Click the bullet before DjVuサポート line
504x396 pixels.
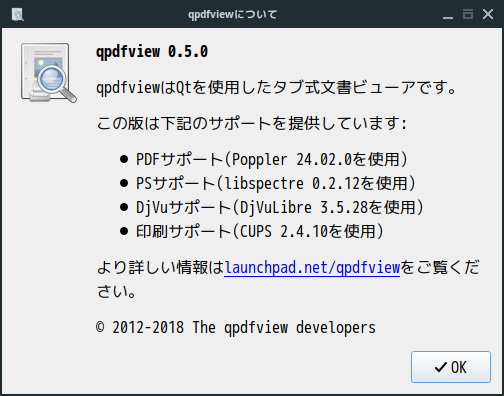coord(124,207)
